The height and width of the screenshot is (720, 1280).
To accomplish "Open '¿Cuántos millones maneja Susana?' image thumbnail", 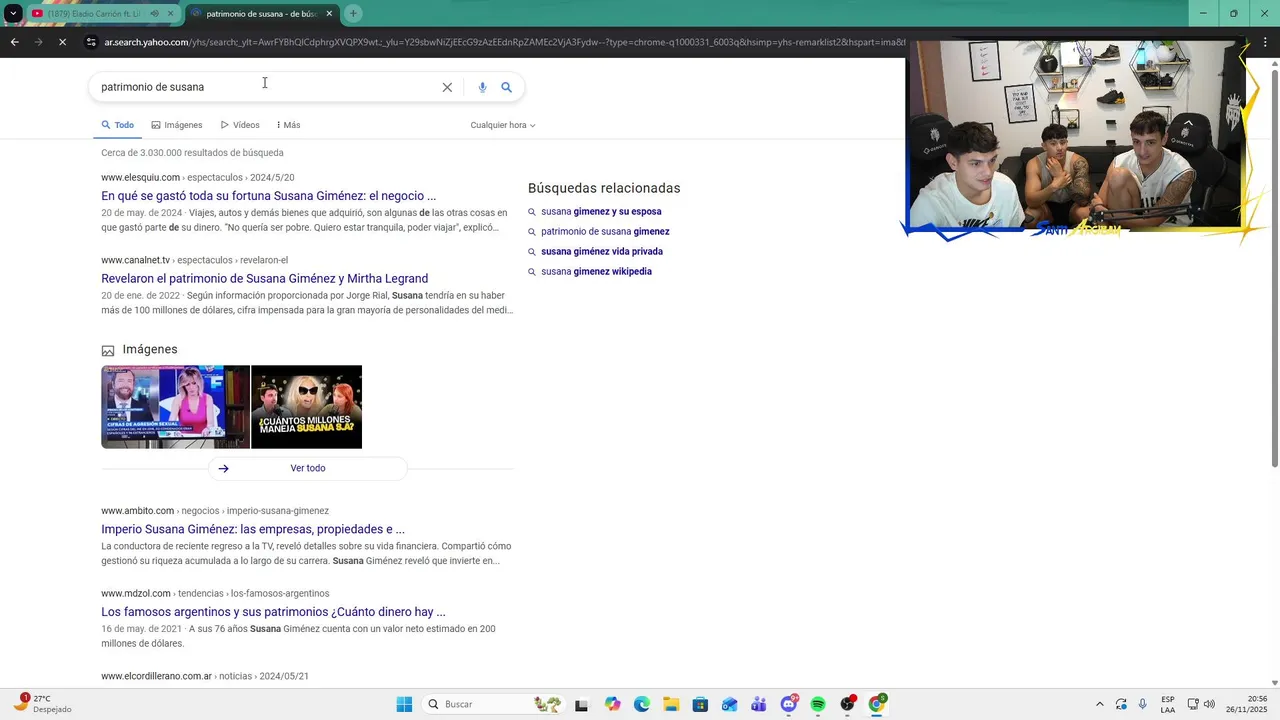I will pos(306,407).
